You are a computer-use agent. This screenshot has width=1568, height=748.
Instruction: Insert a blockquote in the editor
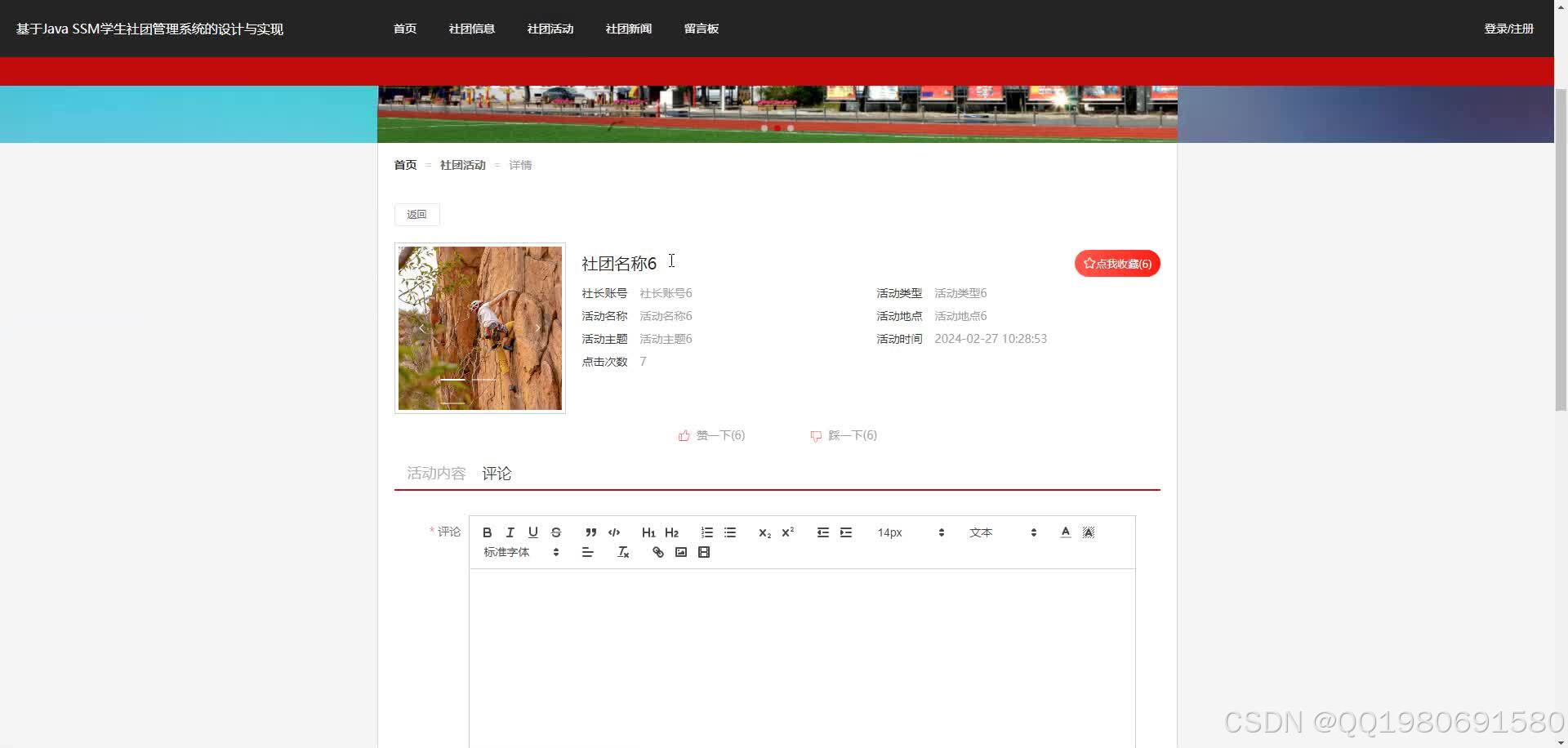590,532
